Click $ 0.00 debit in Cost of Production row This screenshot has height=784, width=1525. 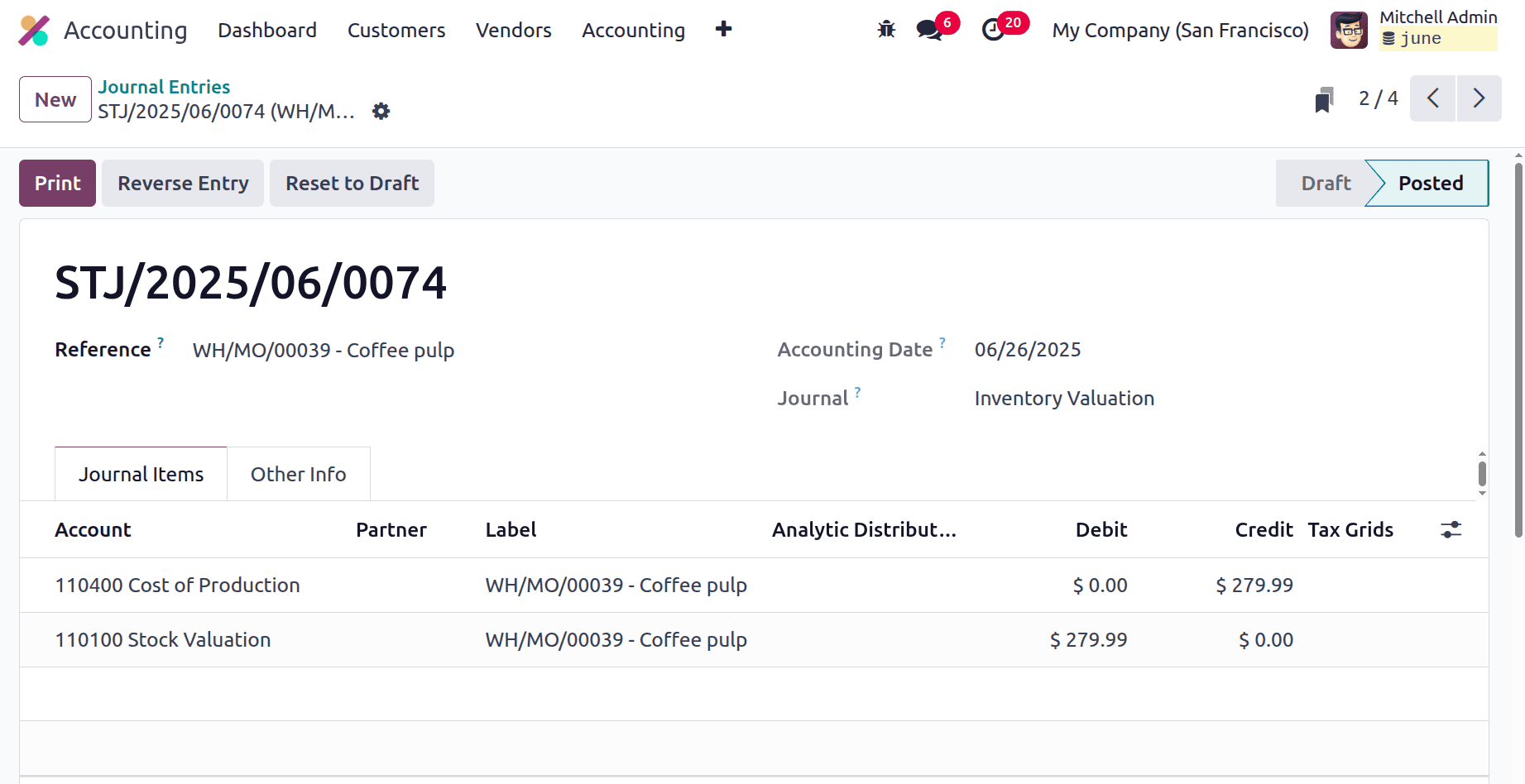1100,586
